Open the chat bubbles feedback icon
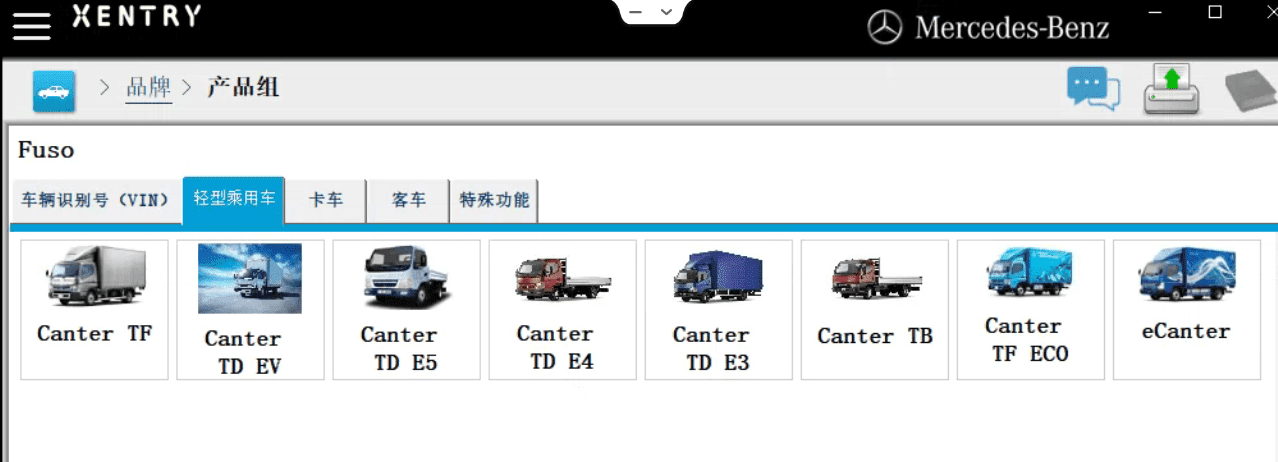The height and width of the screenshot is (462, 1278). tap(1093, 88)
